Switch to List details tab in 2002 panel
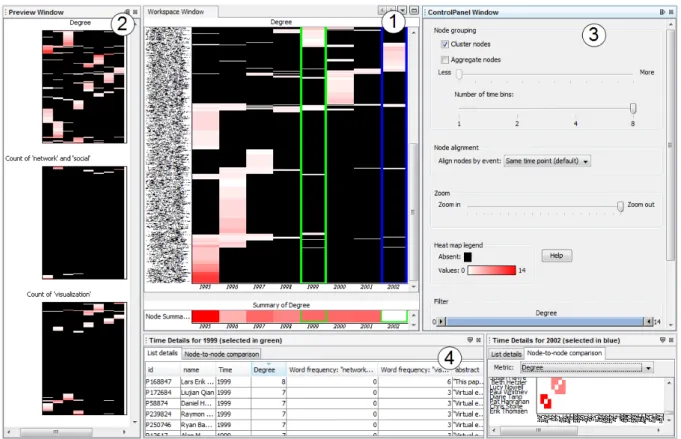681x439 pixels. [x=506, y=354]
